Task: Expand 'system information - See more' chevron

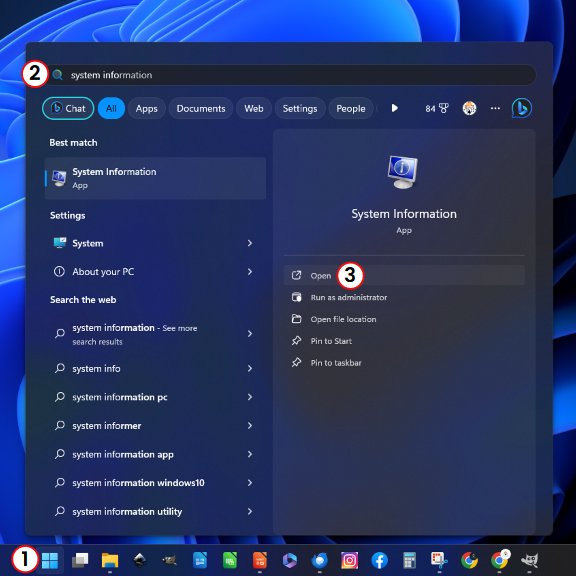Action: coord(250,334)
